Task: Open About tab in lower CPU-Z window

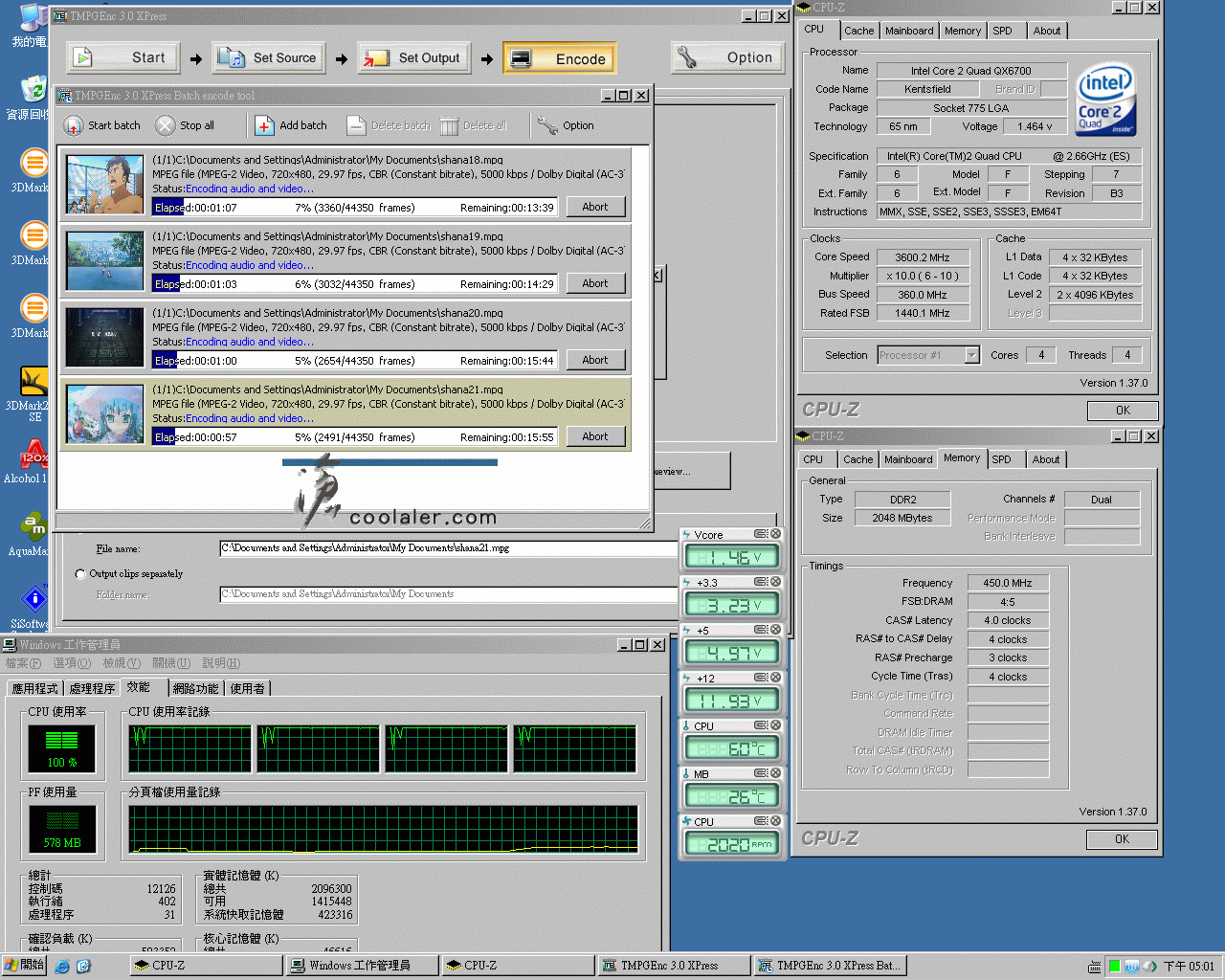Action: tap(1046, 459)
